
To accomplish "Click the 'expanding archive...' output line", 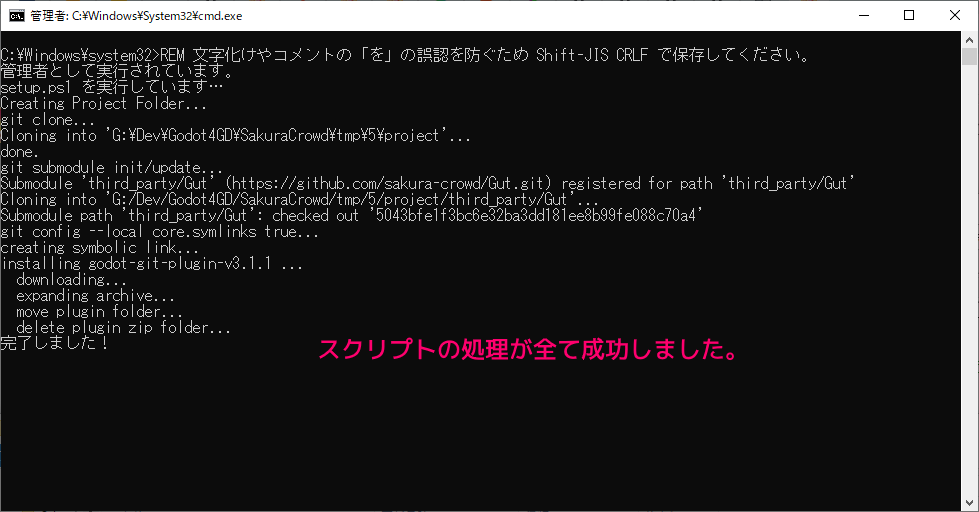I will point(96,295).
